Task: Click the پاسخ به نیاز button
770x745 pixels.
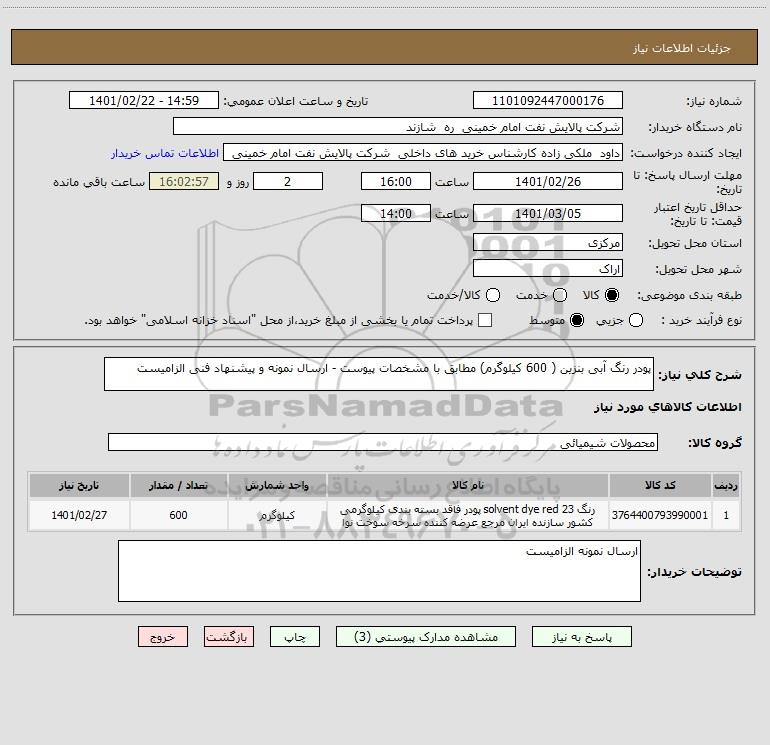Action: pyautogui.click(x=581, y=636)
